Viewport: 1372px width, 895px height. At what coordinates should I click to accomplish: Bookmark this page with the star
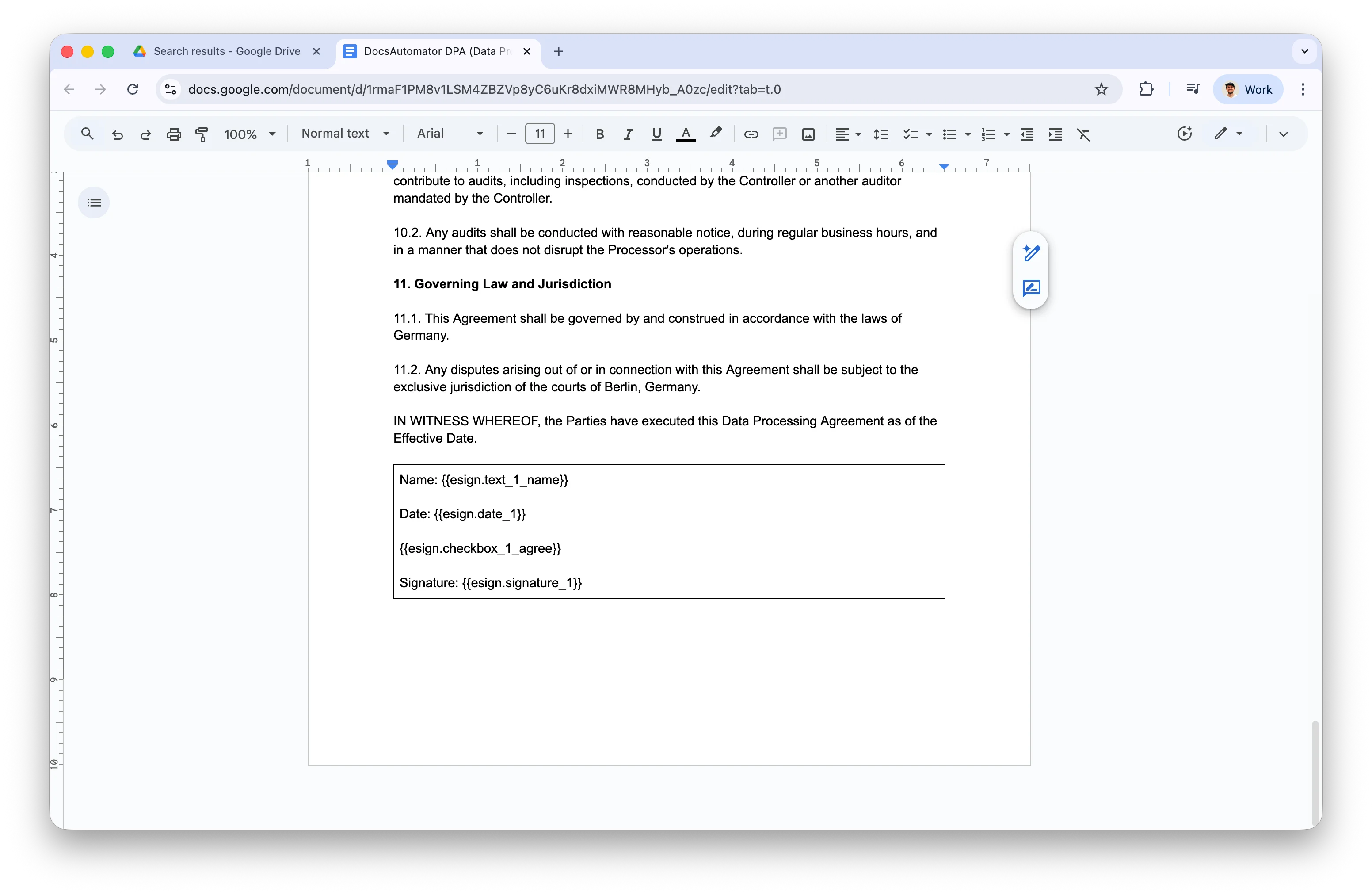click(x=1101, y=89)
